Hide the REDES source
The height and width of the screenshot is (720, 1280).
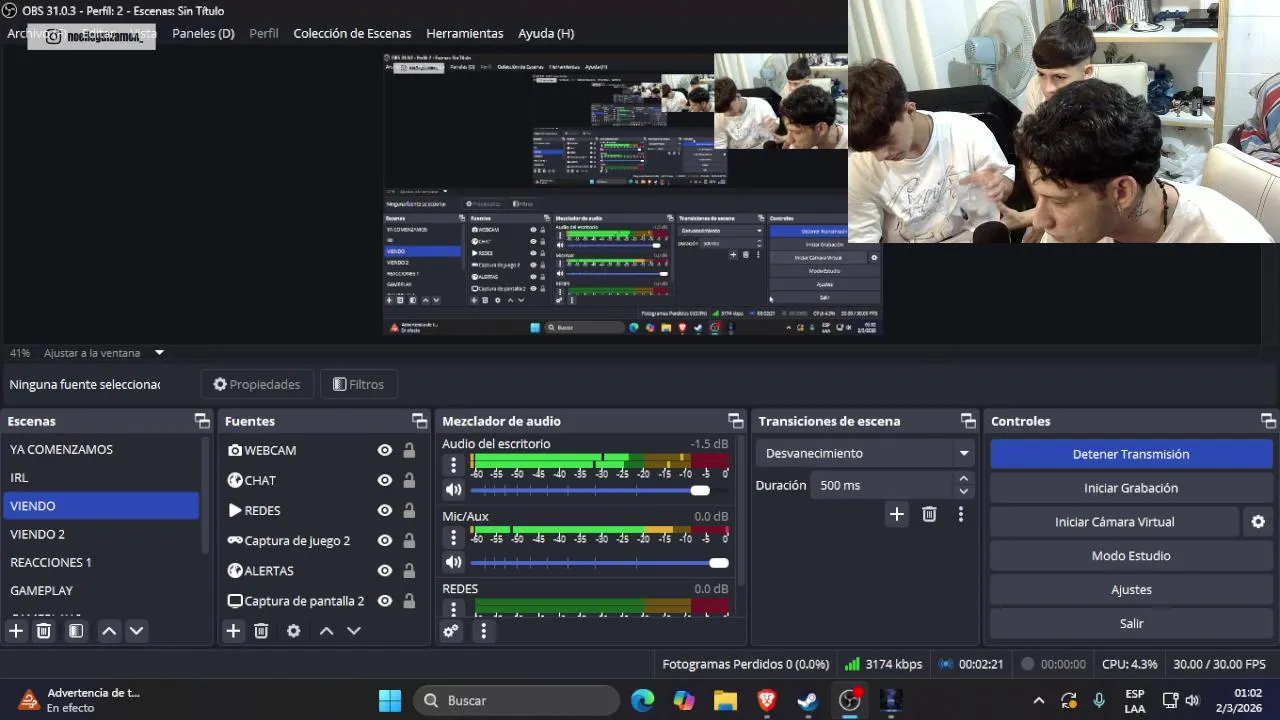384,510
